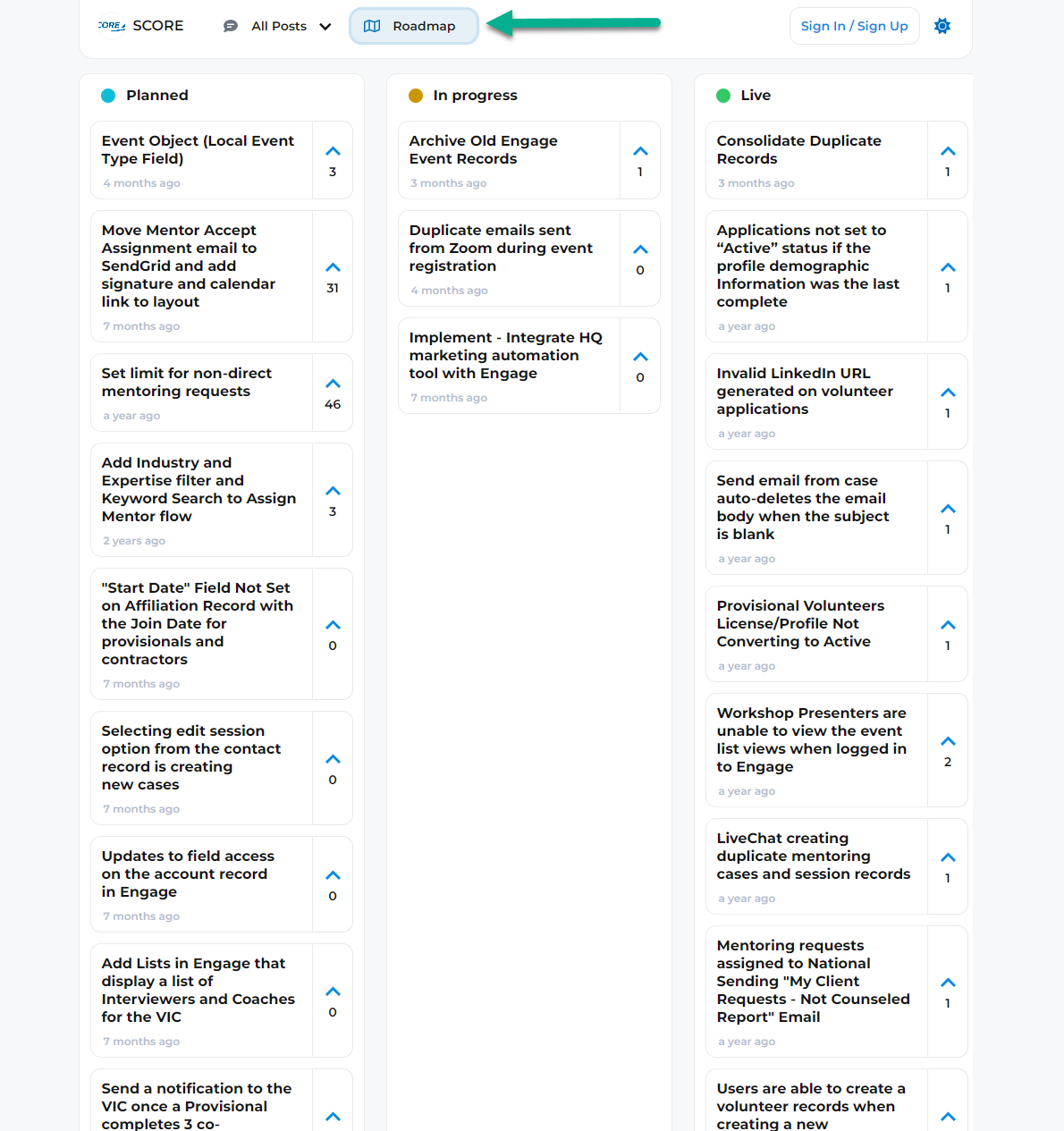Click the Planned cyan status dot
Image resolution: width=1064 pixels, height=1131 pixels.
tap(108, 96)
